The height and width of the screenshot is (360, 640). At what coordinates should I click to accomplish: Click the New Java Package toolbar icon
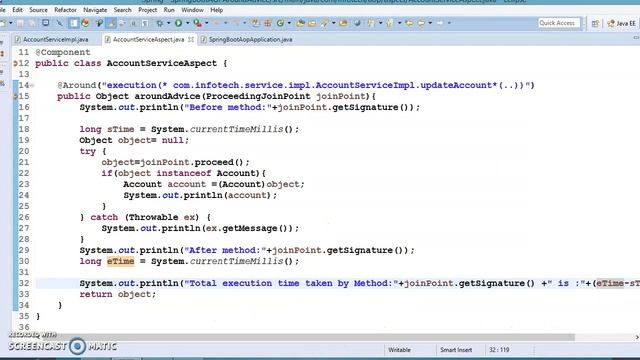(x=268, y=23)
